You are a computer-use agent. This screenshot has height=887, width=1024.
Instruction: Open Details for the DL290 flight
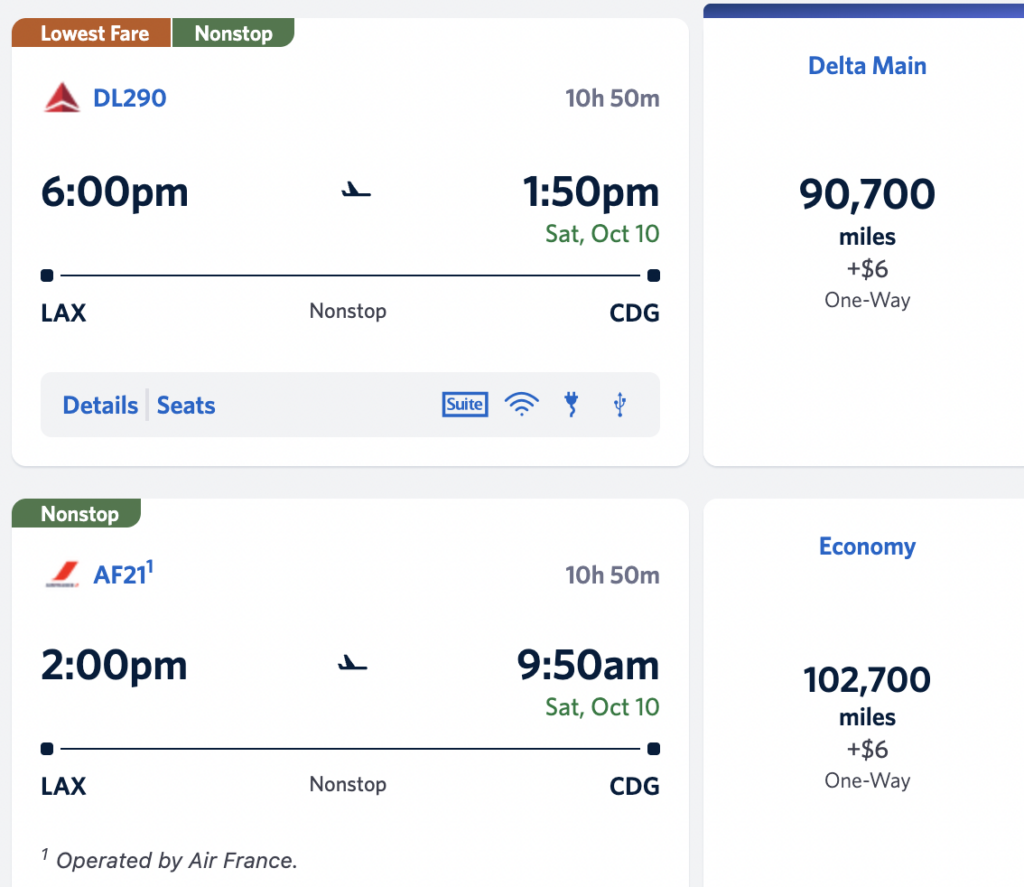tap(100, 405)
